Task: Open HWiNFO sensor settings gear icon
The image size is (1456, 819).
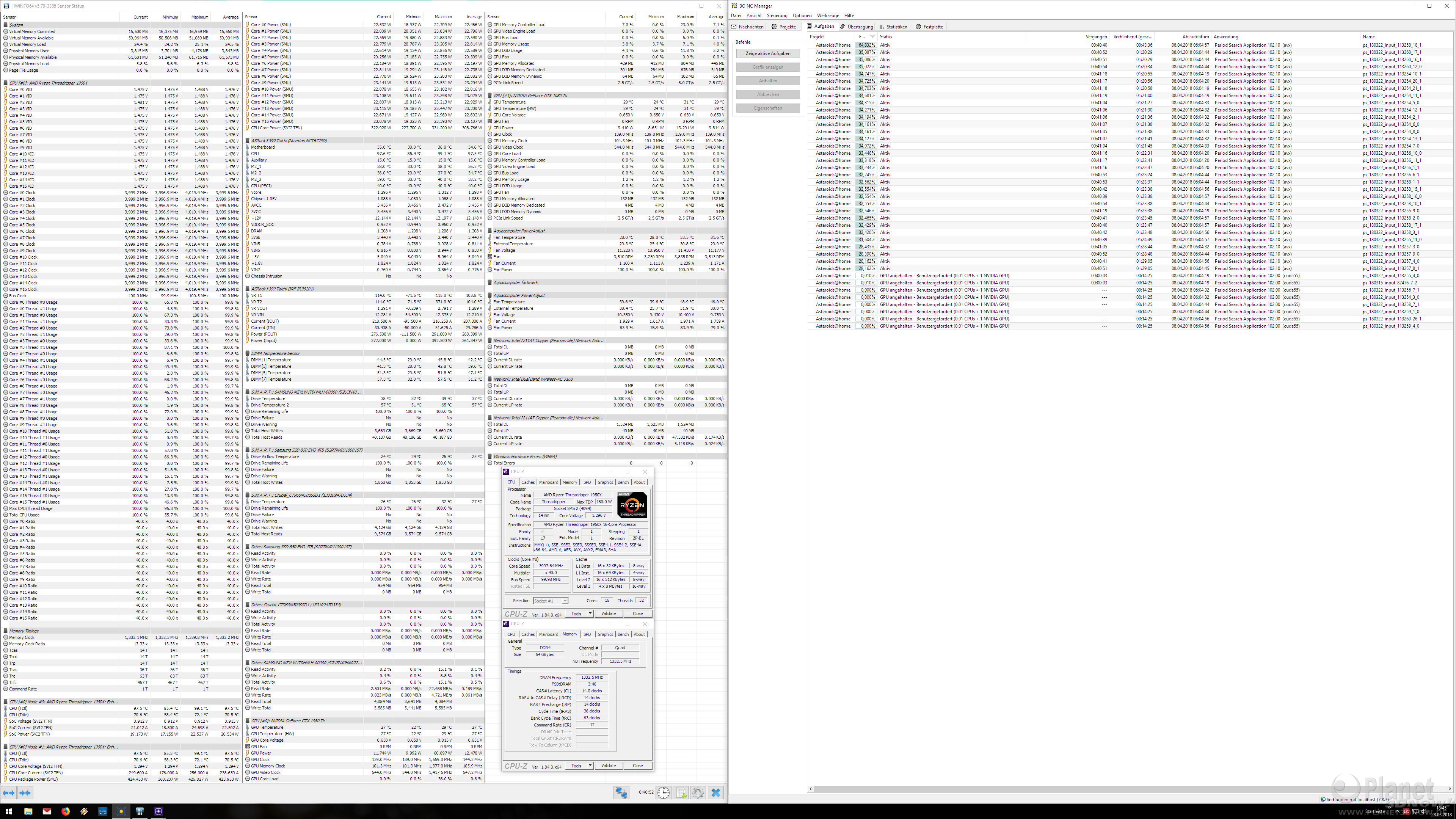Action: tap(698, 793)
